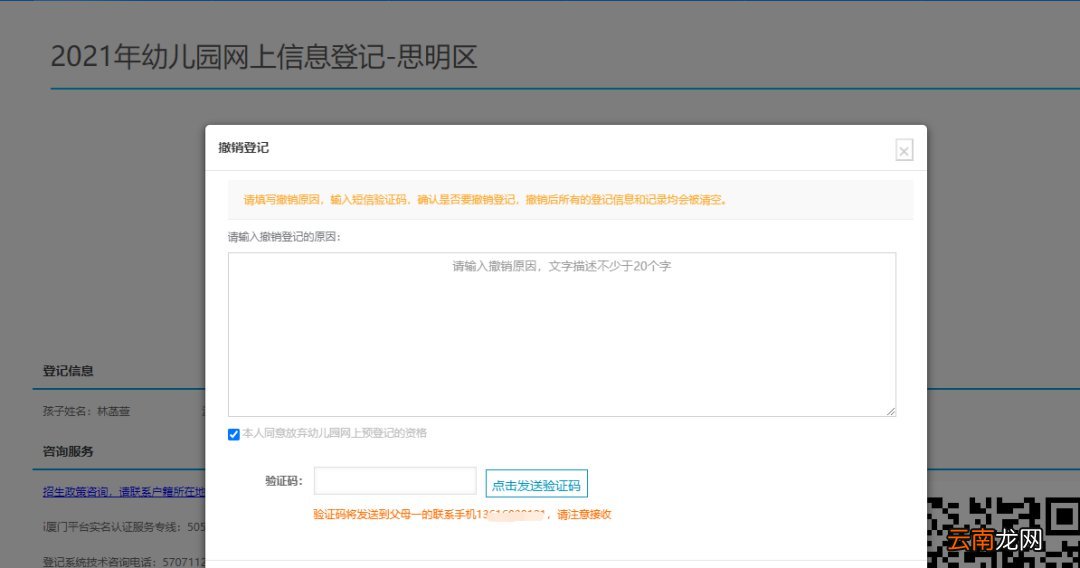This screenshot has width=1080, height=568.
Task: Close the 撤销登记 dialog with the X button
Action: pos(904,150)
